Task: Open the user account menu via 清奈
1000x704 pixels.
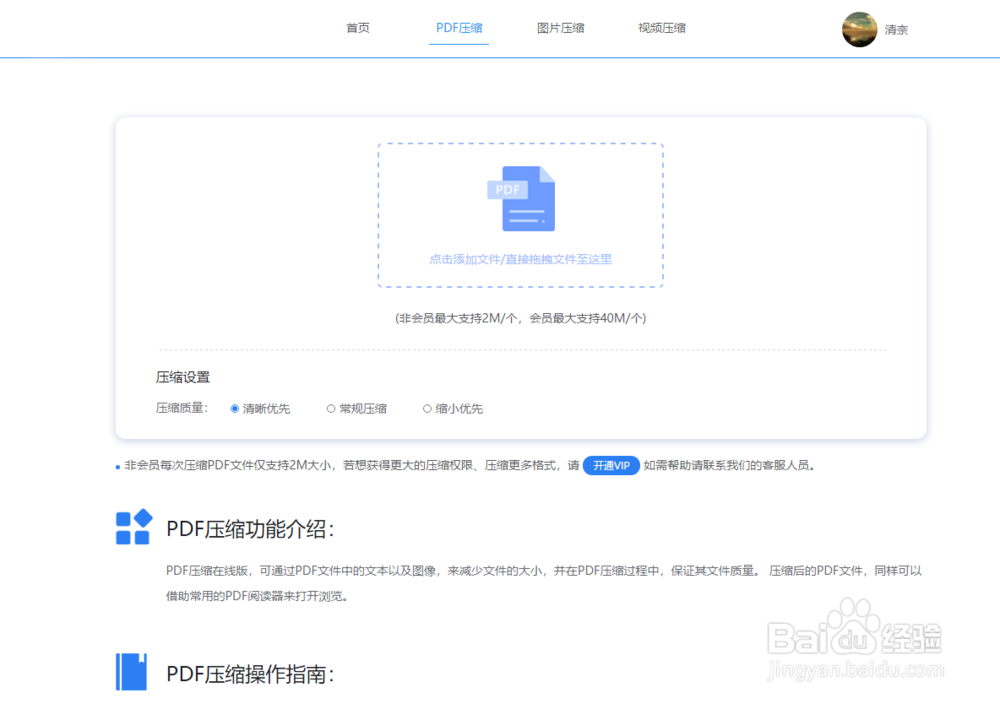Action: (x=895, y=30)
